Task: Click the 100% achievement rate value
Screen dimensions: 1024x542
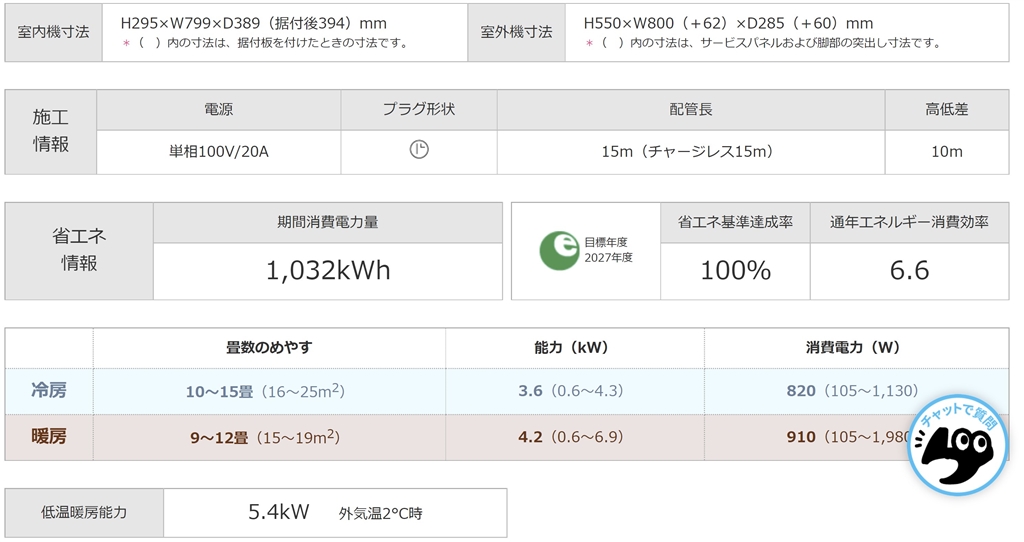Action: 735,270
